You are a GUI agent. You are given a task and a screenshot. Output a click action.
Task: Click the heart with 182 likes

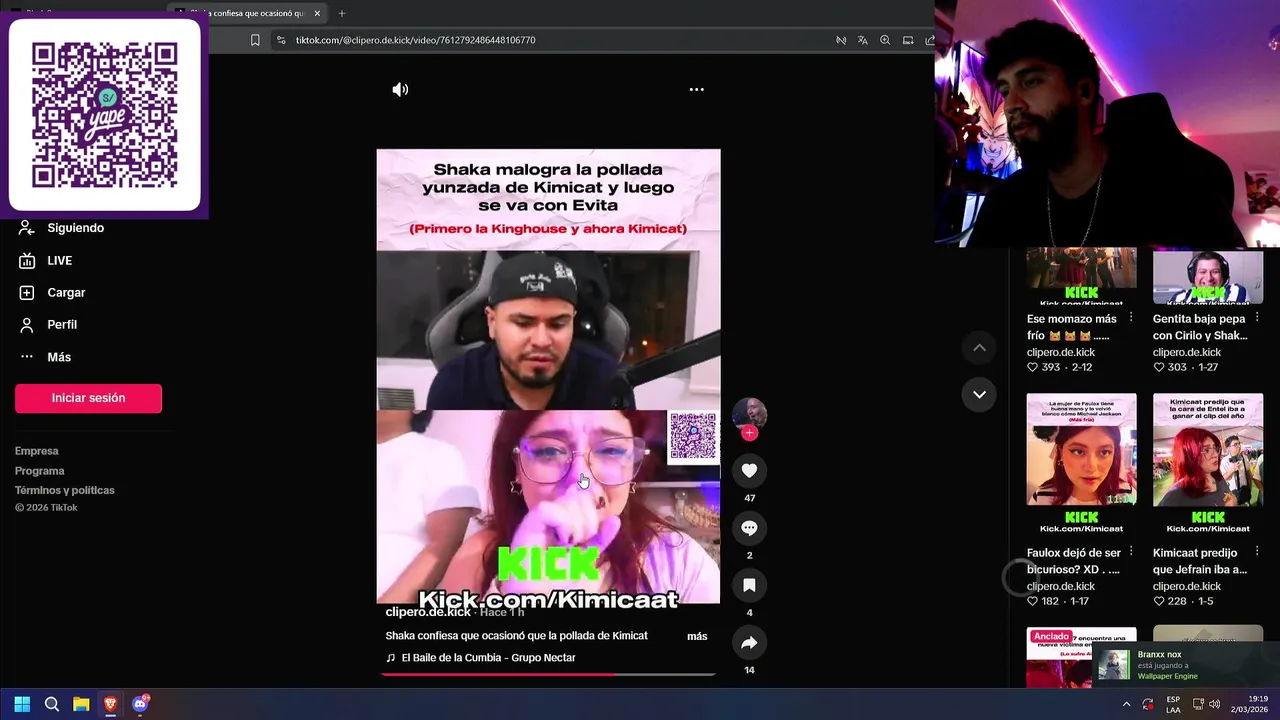pyautogui.click(x=1033, y=601)
